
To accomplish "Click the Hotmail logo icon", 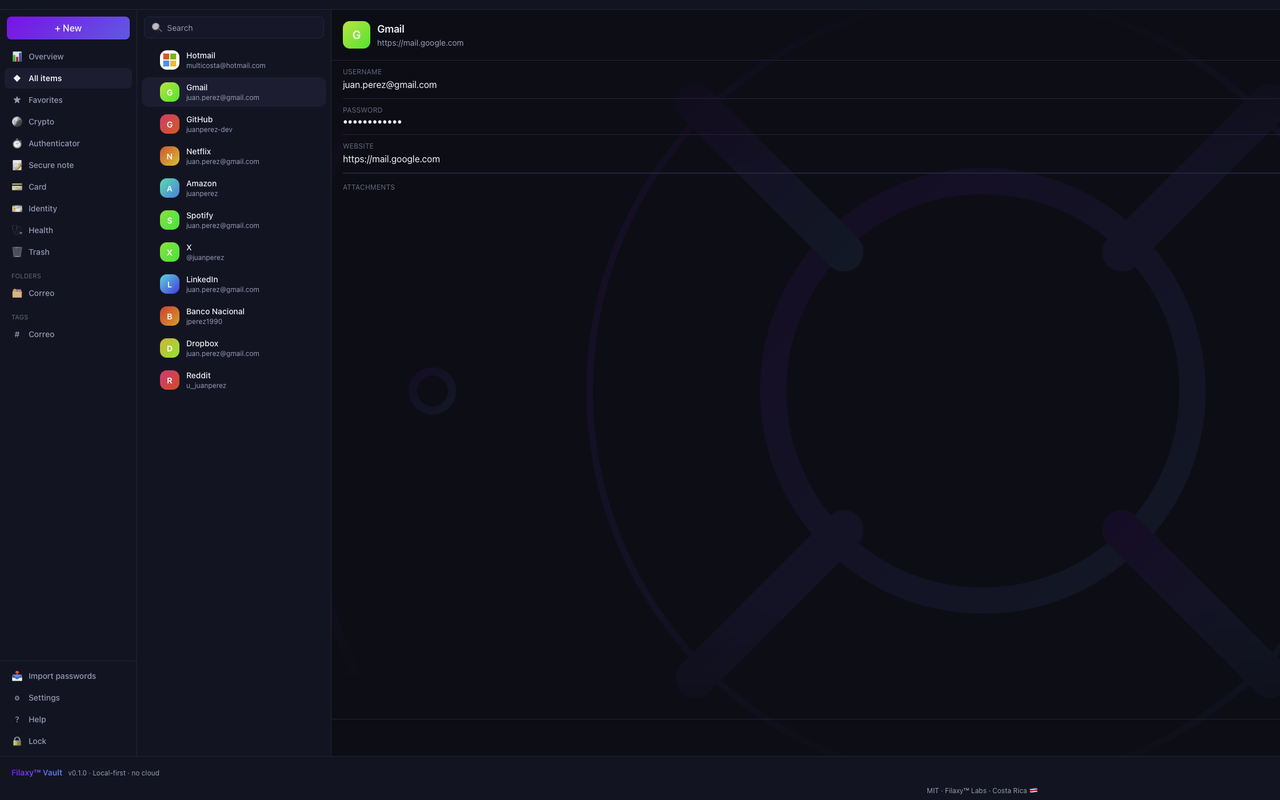I will point(170,60).
